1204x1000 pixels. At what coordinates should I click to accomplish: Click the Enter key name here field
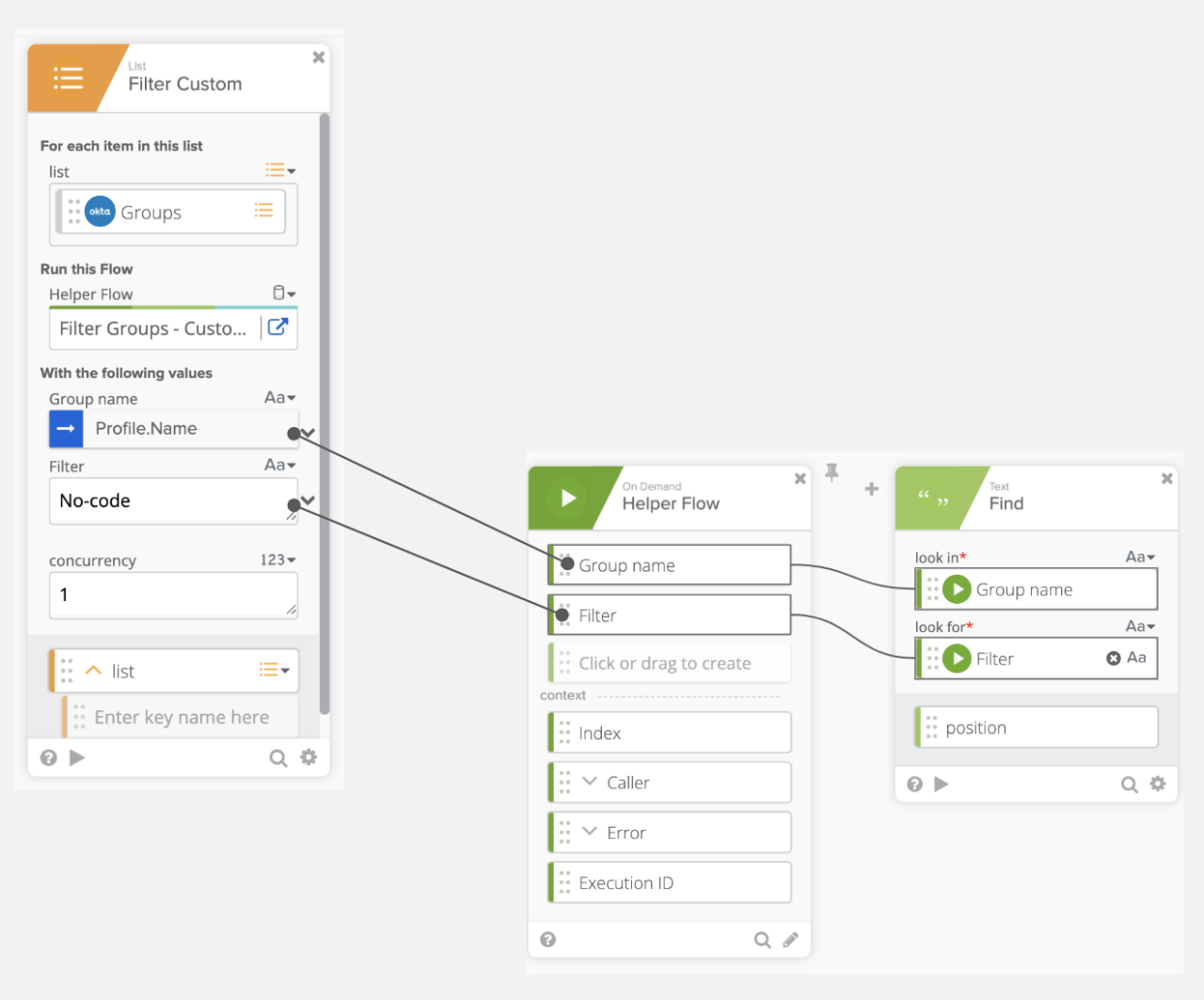(182, 717)
